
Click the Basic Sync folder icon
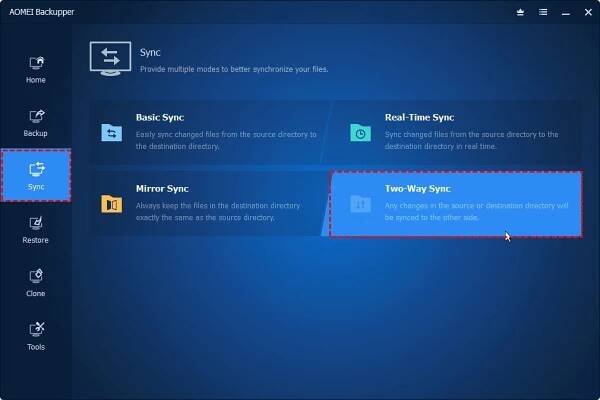point(111,132)
